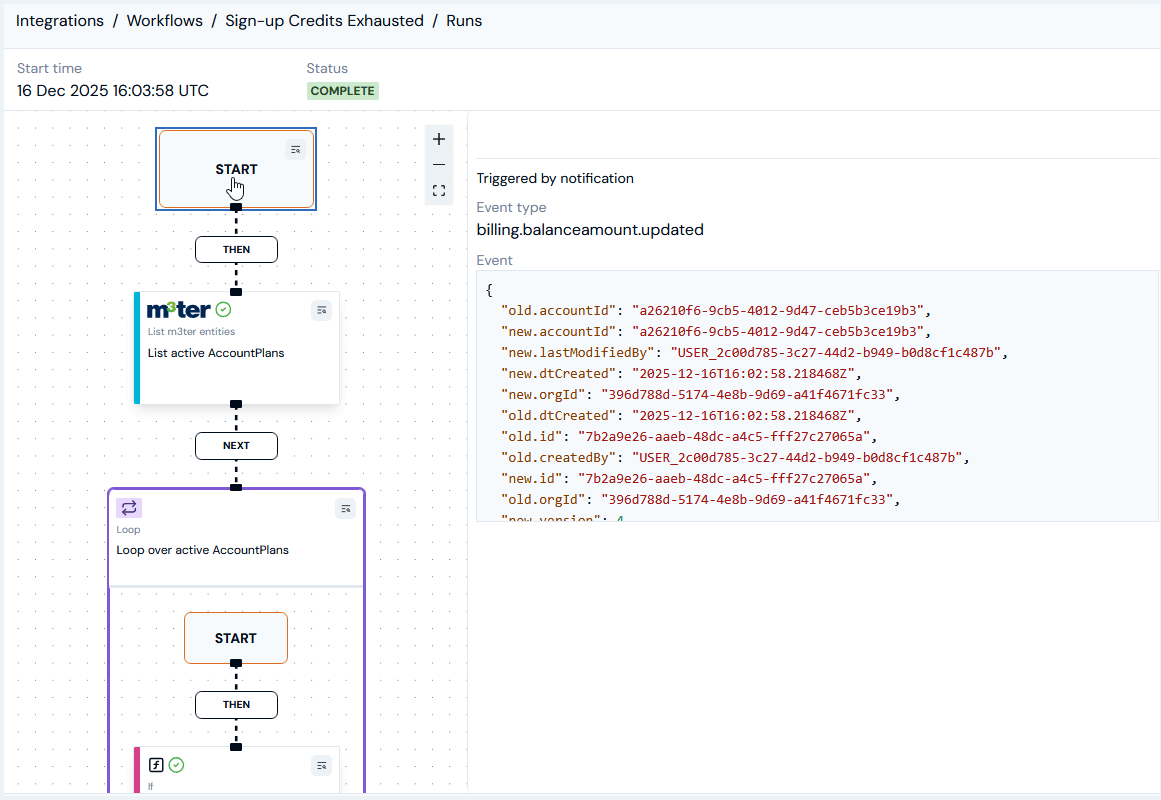1161x800 pixels.
Task: Click the new.id JSON line
Action: tap(689, 479)
